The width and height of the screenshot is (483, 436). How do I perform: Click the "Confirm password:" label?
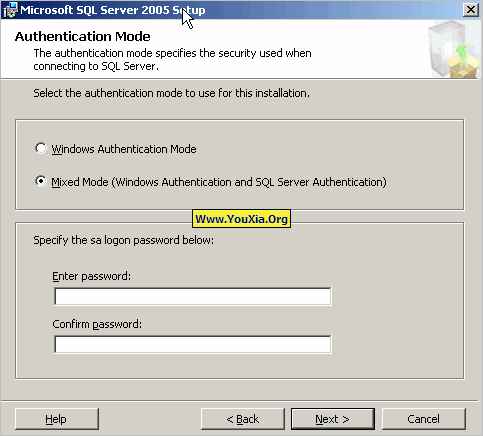point(97,324)
